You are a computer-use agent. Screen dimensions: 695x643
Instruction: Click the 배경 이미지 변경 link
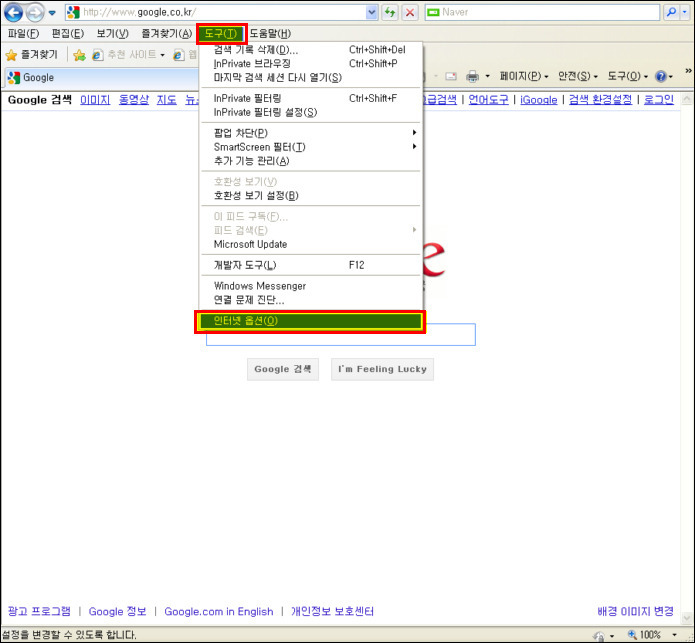[x=635, y=611]
